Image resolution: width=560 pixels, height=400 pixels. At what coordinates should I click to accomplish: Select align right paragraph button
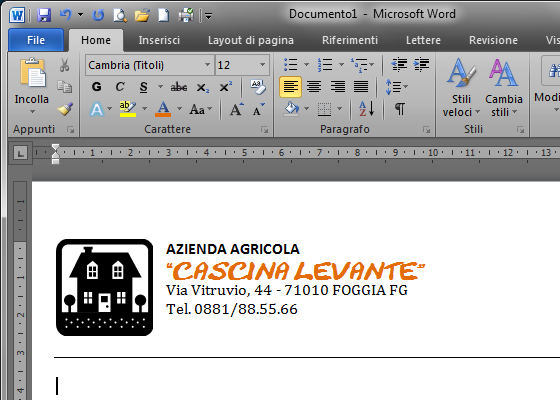338,87
